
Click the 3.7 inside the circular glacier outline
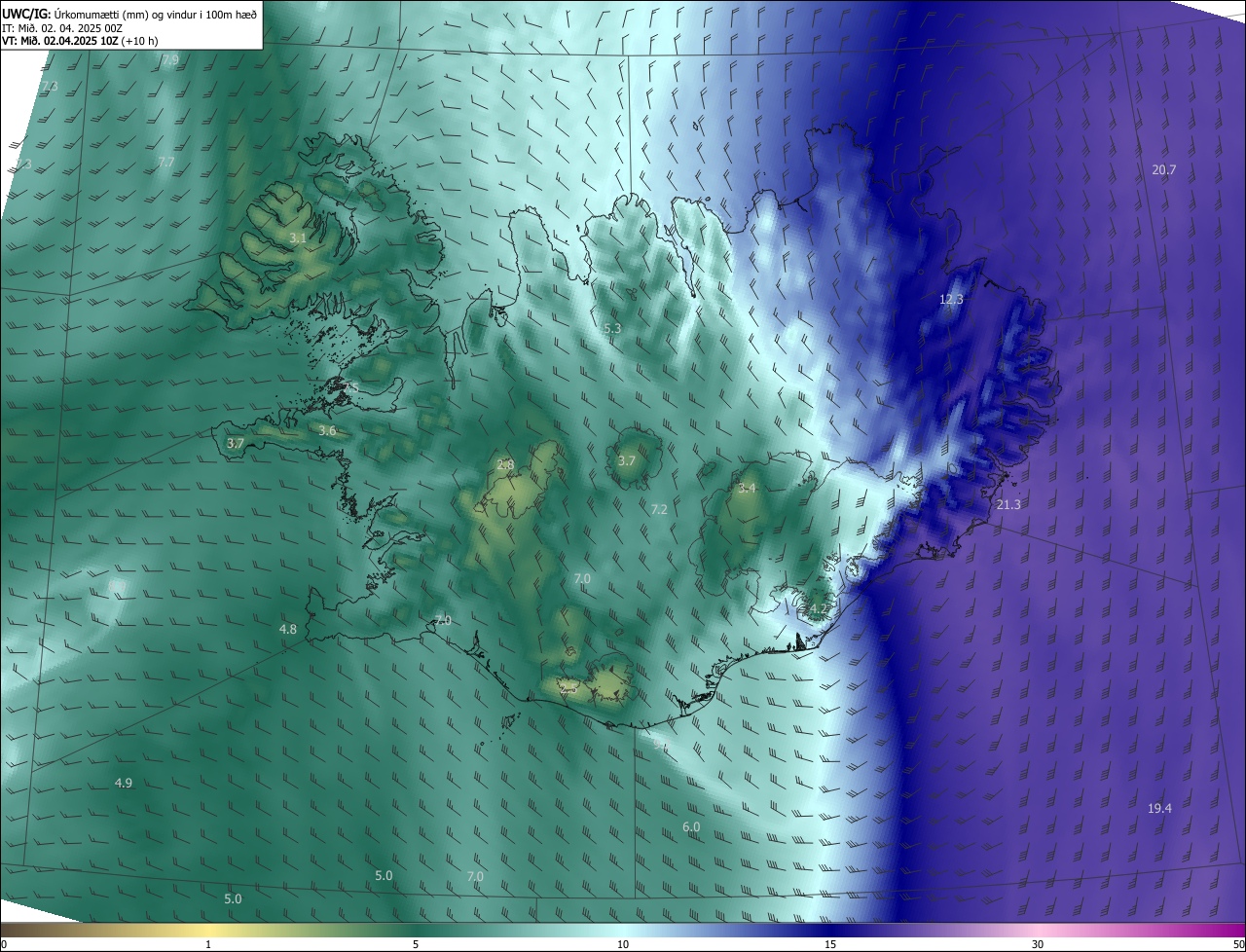[627, 460]
